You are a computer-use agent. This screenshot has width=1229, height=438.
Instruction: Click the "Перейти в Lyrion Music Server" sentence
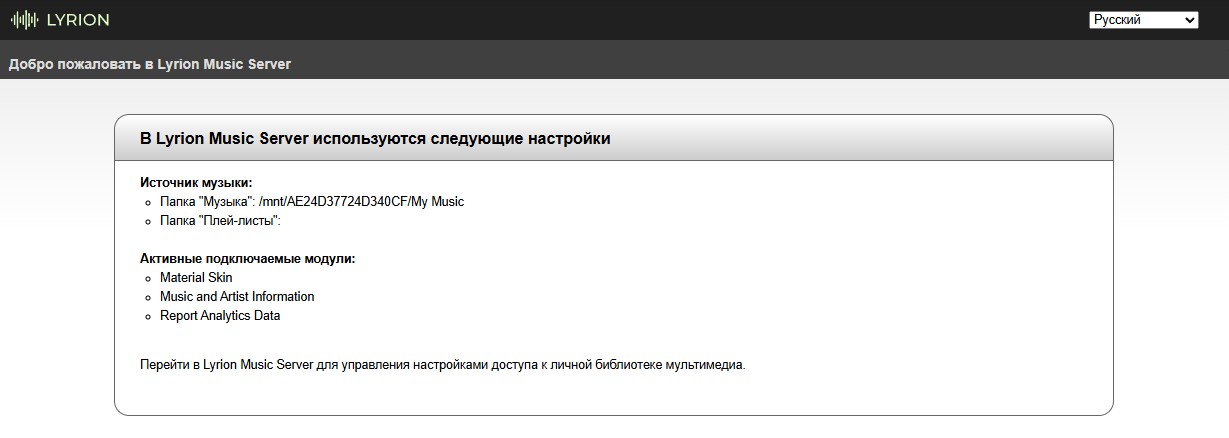tap(443, 364)
